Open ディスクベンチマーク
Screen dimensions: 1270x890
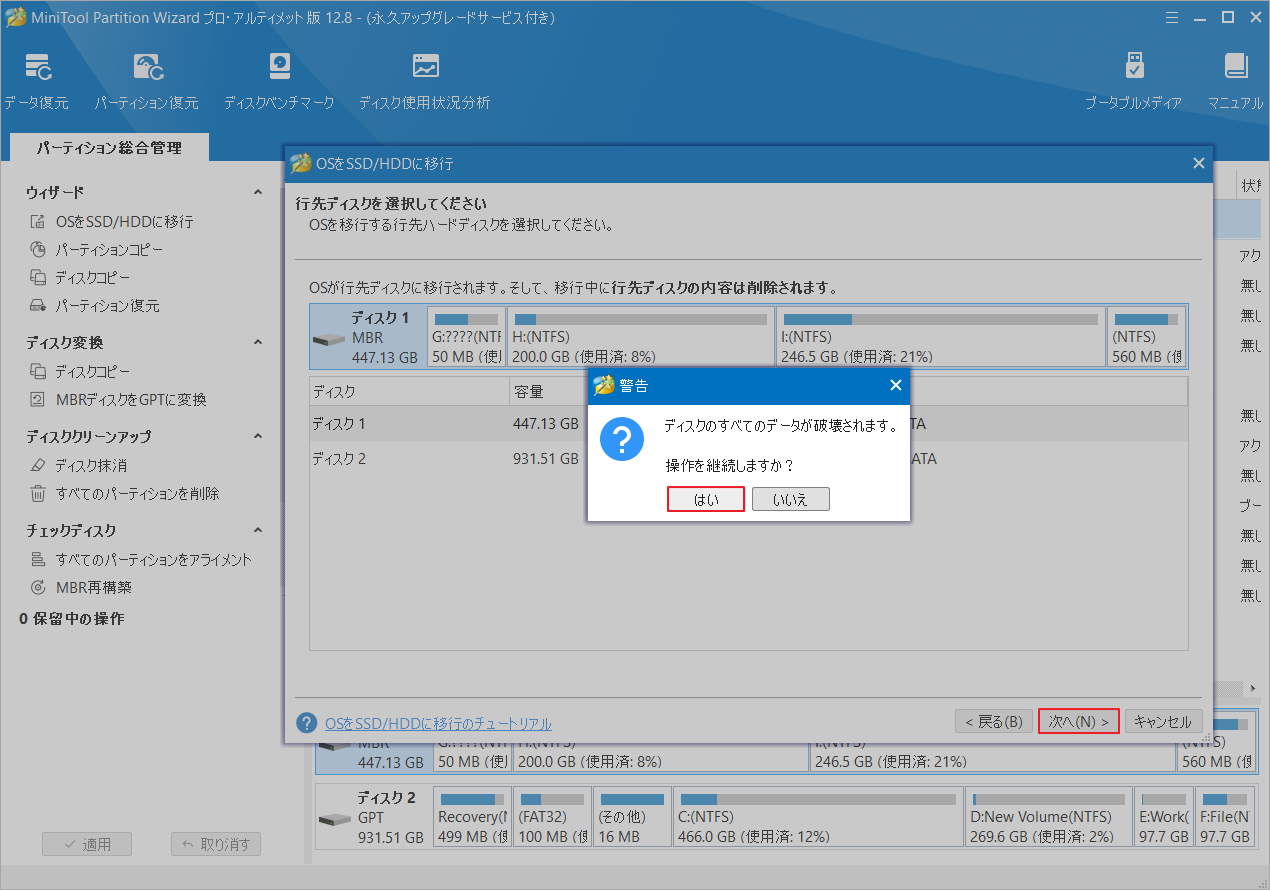pyautogui.click(x=279, y=82)
